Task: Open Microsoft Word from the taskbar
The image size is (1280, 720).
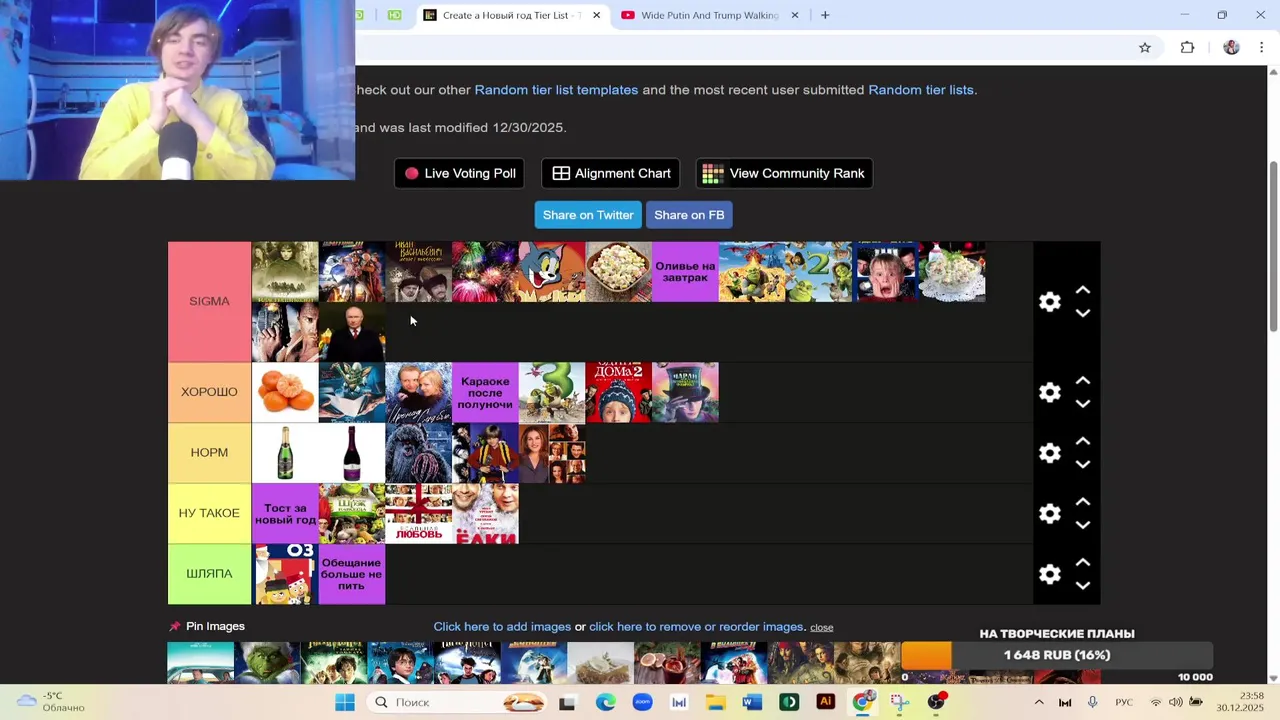Action: point(752,702)
